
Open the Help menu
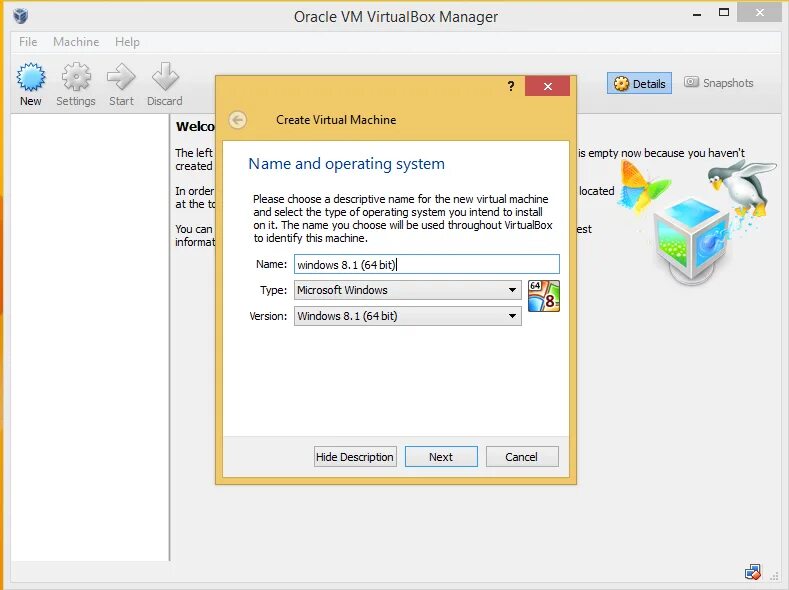click(127, 42)
